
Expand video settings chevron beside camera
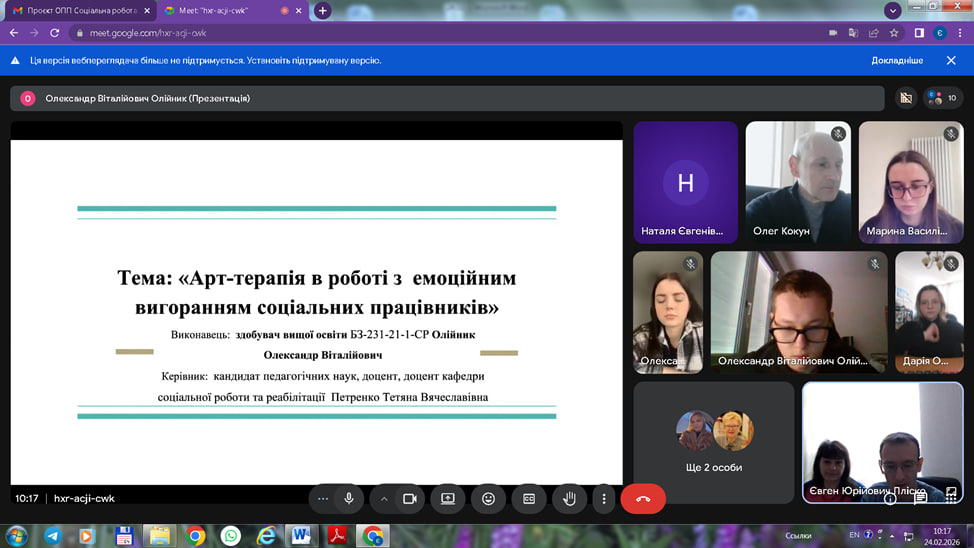[x=384, y=498]
